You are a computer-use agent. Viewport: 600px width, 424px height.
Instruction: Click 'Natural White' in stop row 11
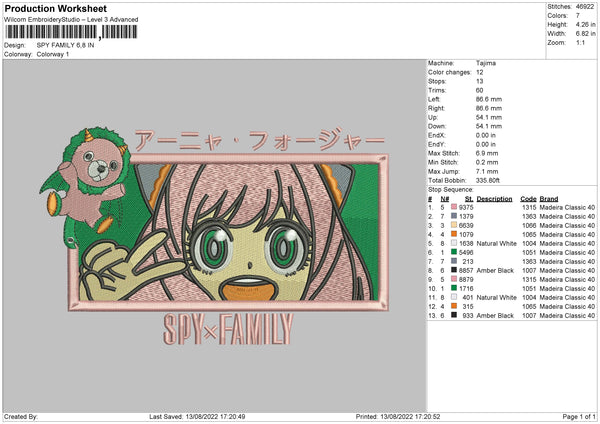[x=497, y=297]
